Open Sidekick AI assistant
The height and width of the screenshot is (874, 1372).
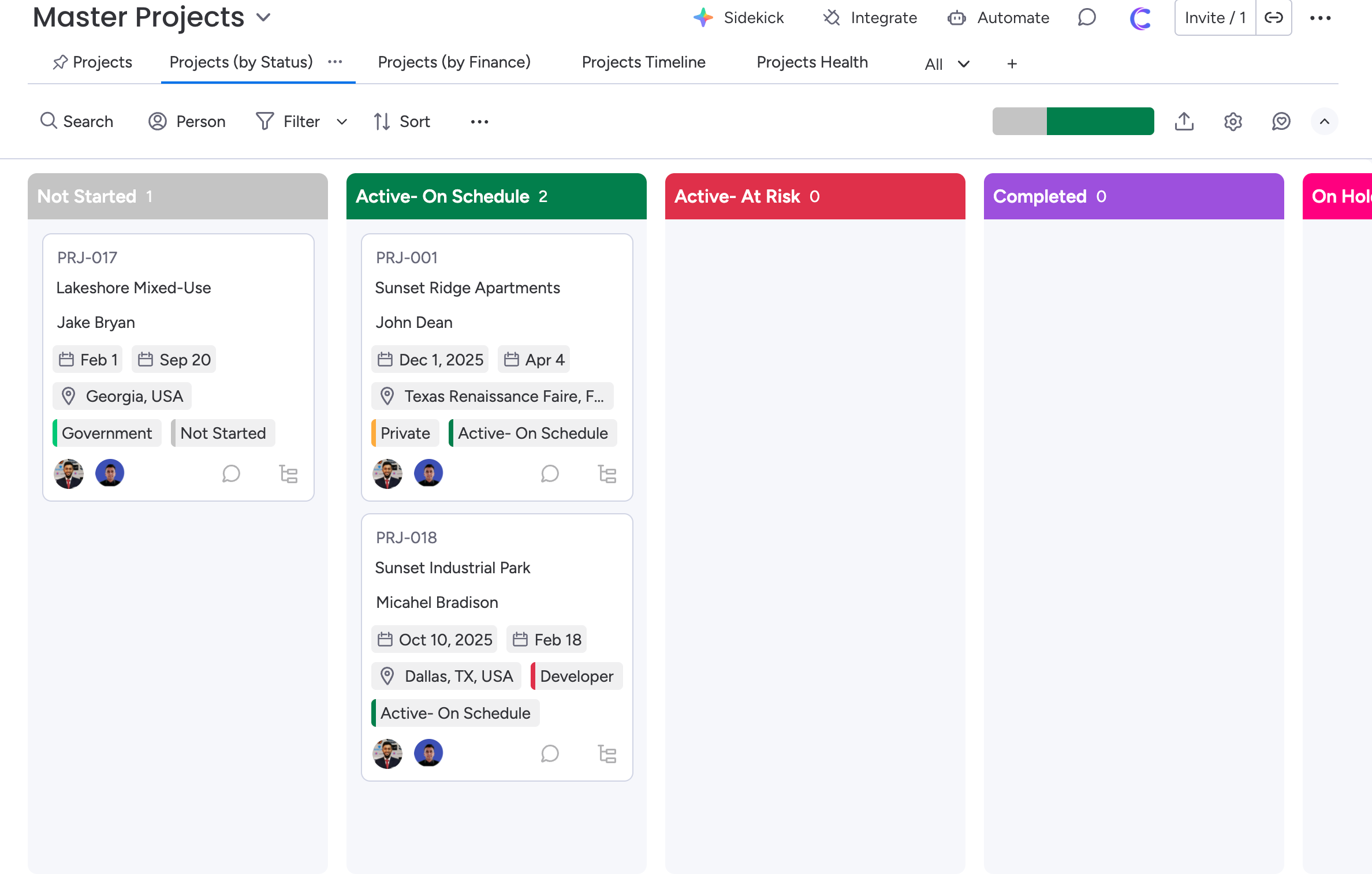click(739, 18)
